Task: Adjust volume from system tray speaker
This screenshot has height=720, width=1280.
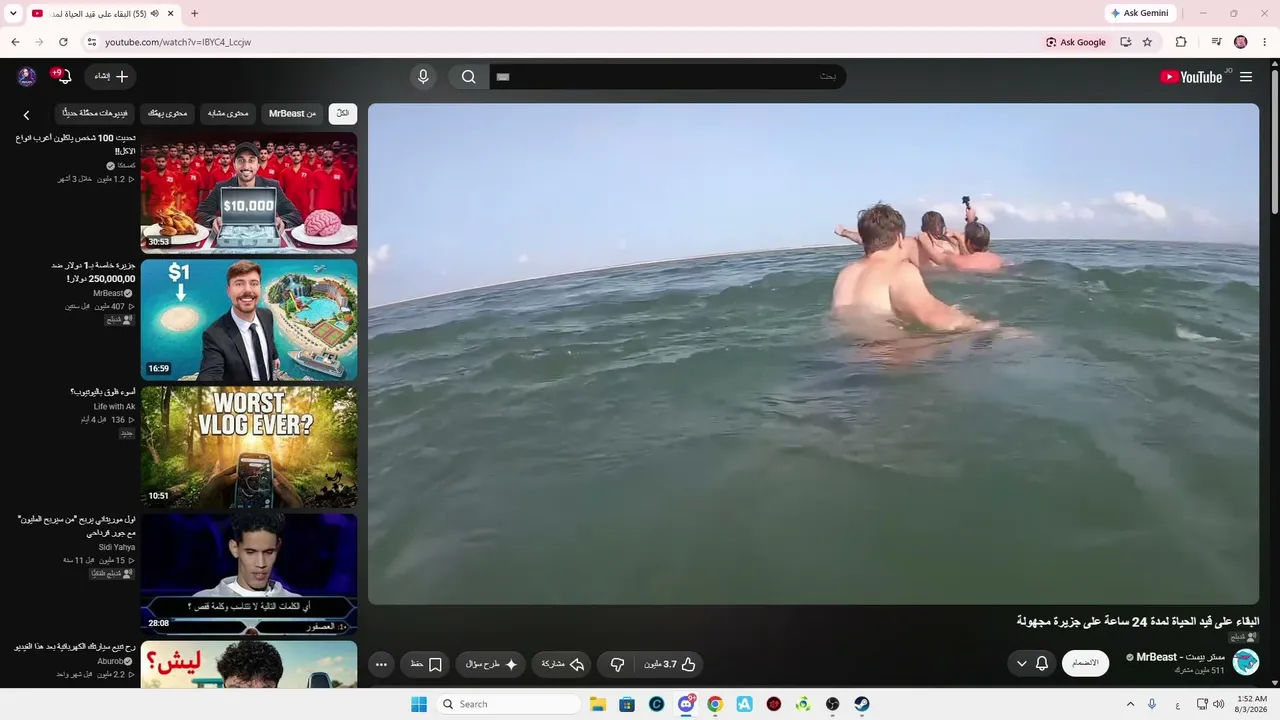Action: [1218, 704]
